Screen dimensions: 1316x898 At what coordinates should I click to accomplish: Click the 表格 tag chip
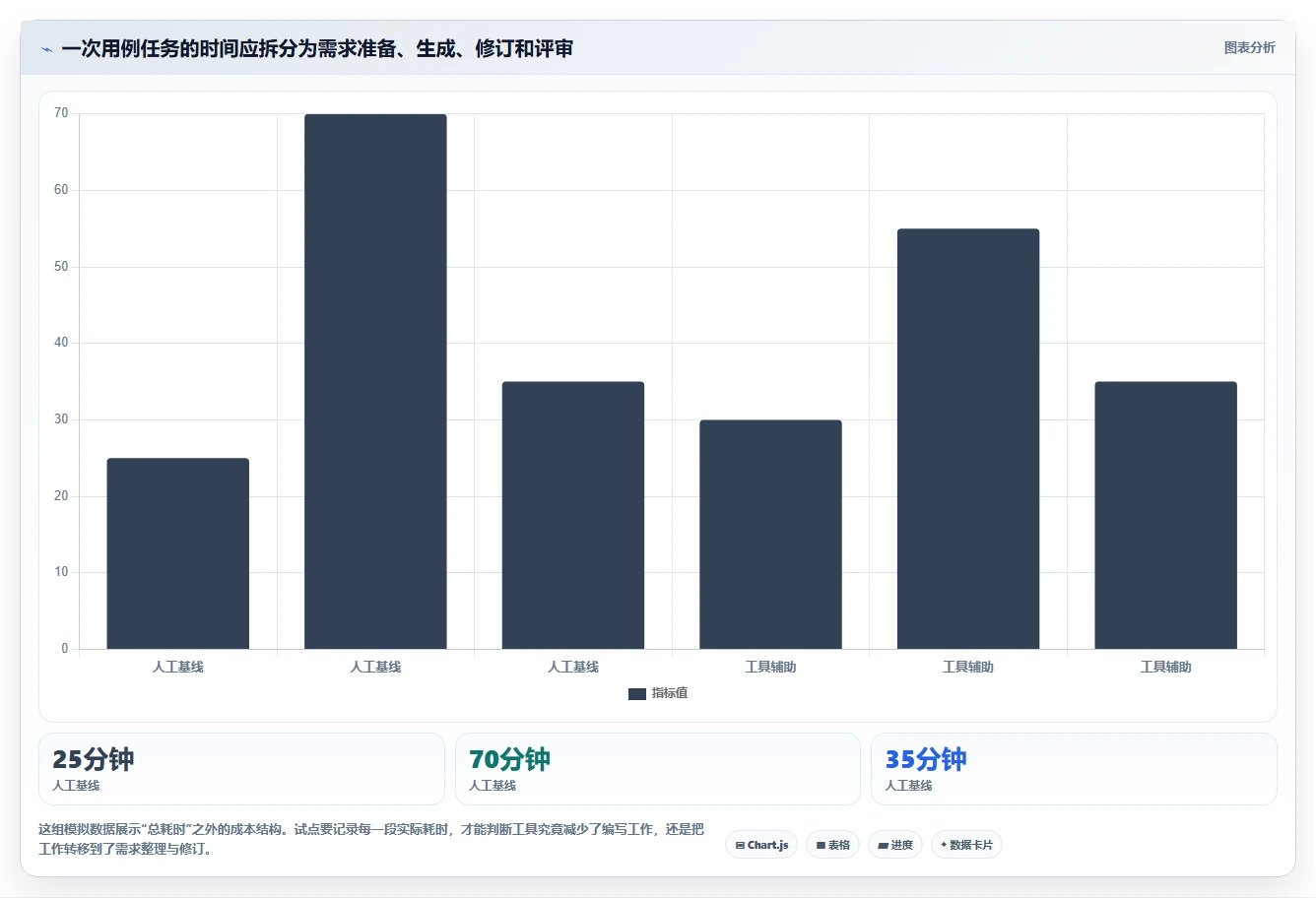pyautogui.click(x=832, y=845)
